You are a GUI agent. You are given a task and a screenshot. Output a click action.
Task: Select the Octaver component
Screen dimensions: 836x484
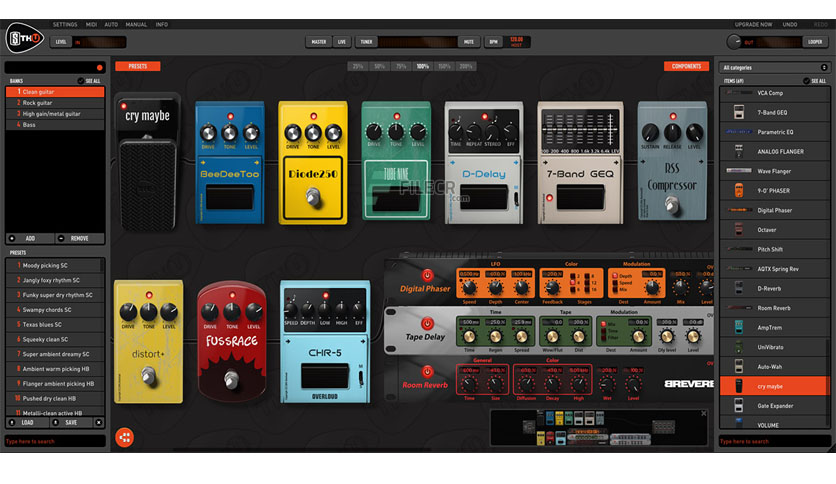pyautogui.click(x=774, y=230)
